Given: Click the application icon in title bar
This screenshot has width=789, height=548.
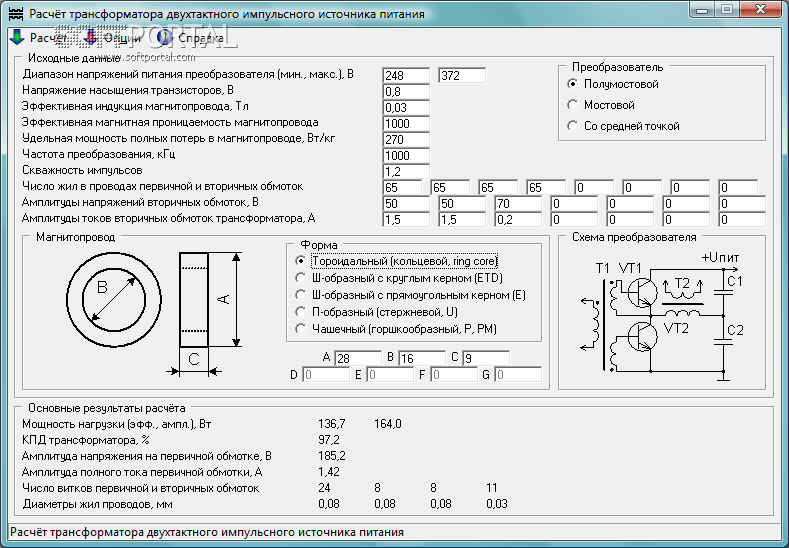Looking at the screenshot, I should 16,14.
